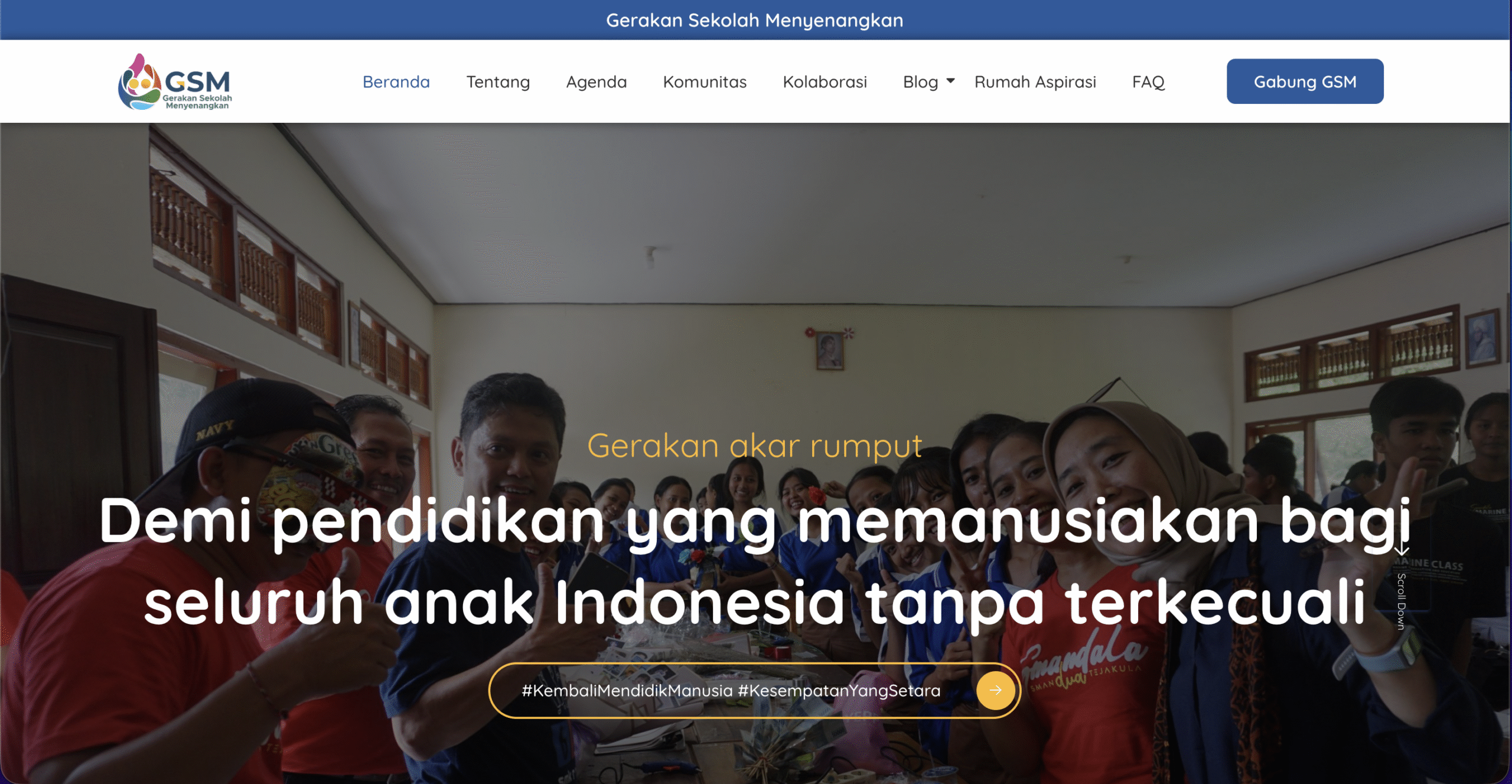Open the Agenda nav link
Image resolution: width=1512 pixels, height=784 pixels.
click(597, 82)
